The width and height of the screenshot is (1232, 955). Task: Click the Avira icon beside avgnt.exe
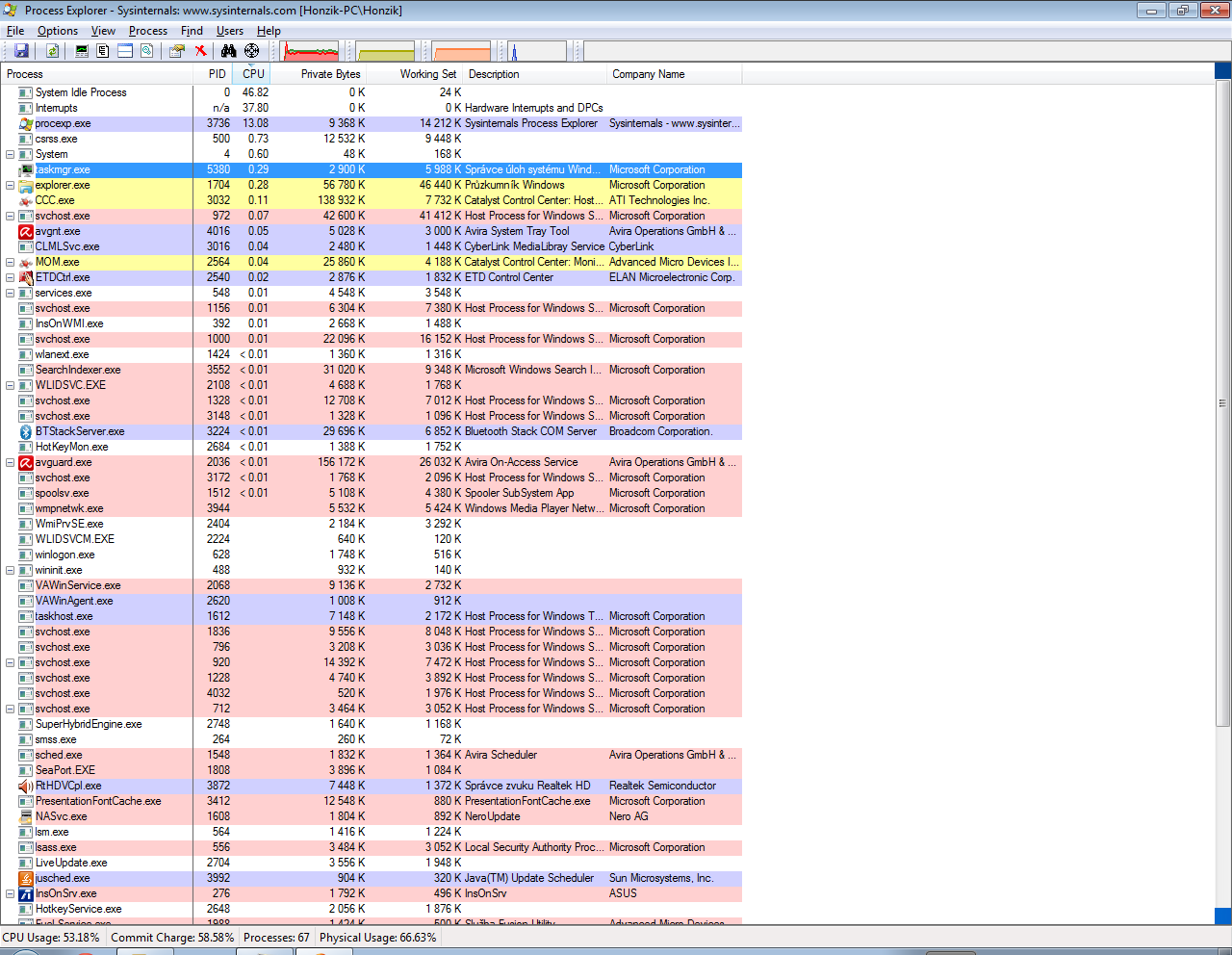[26, 231]
